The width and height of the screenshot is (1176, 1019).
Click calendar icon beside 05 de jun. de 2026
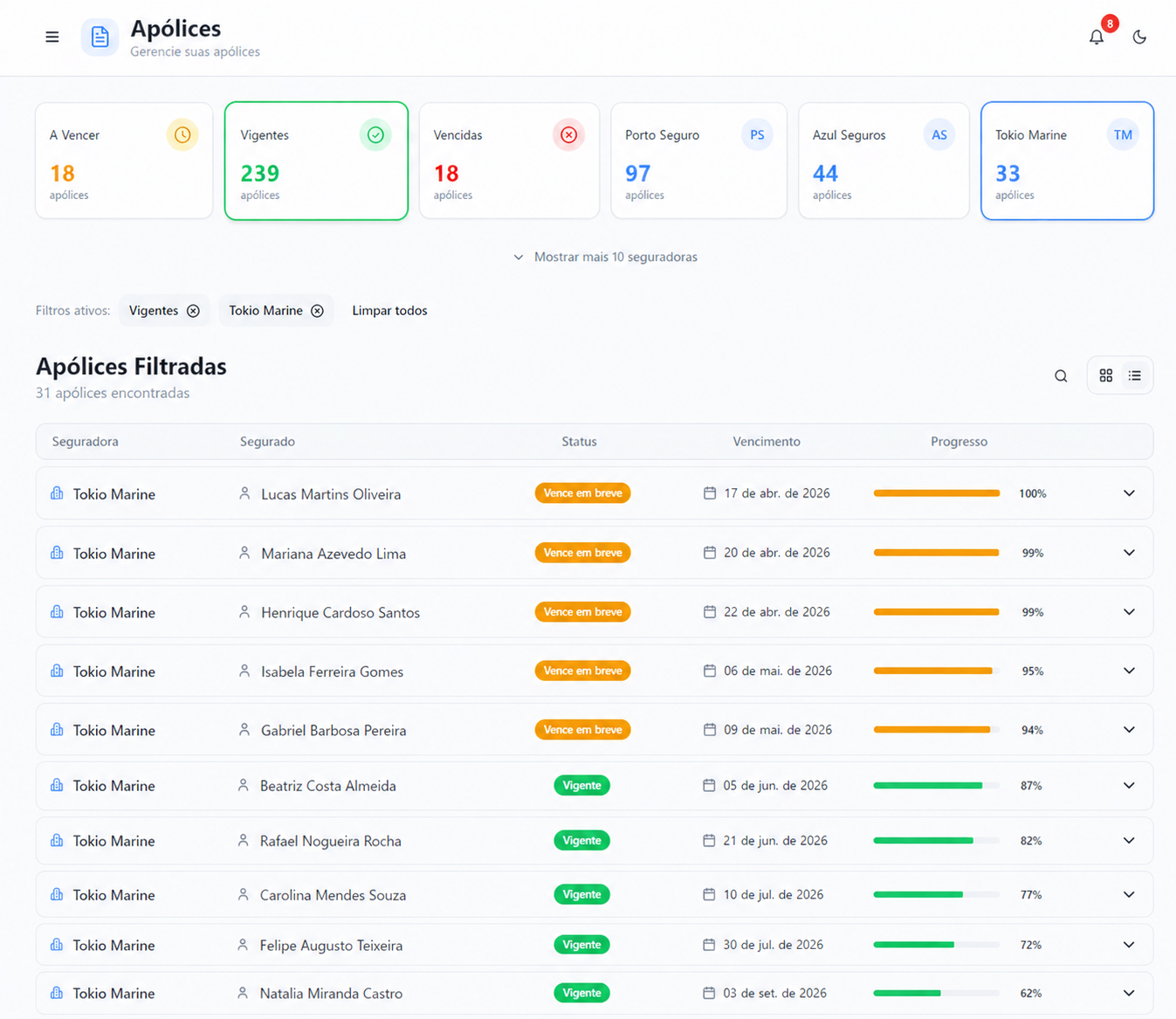tap(709, 786)
